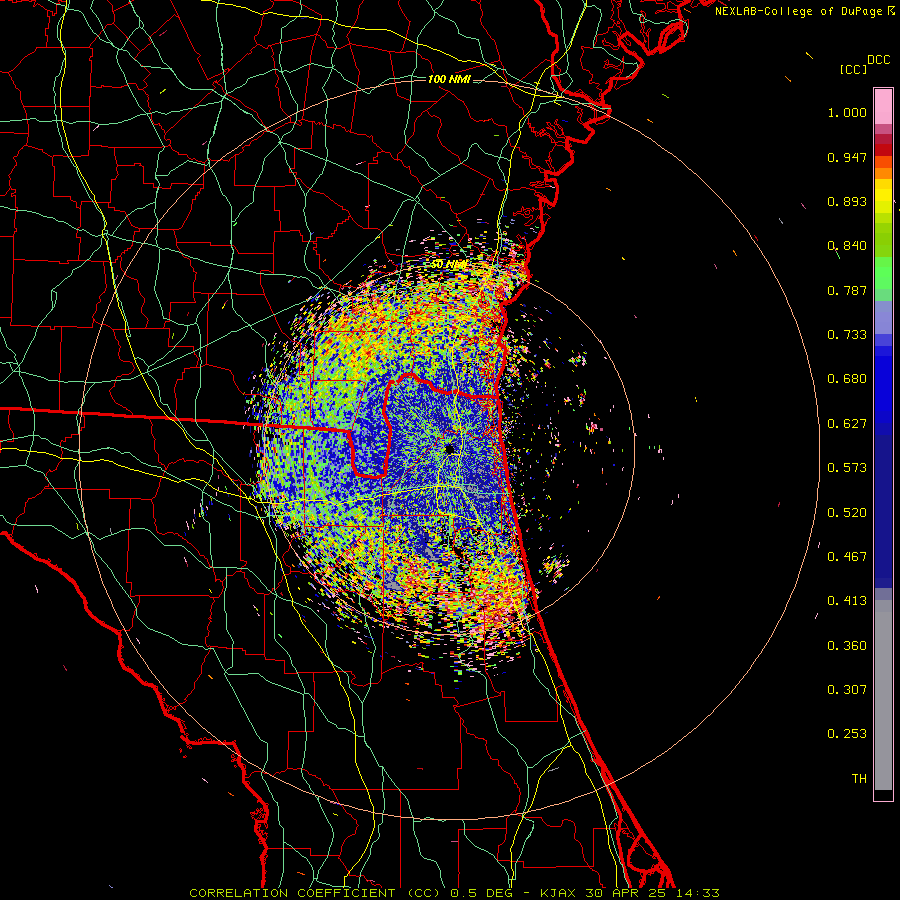This screenshot has height=900, width=900.
Task: Select the 1.000 legend value
Action: point(847,112)
